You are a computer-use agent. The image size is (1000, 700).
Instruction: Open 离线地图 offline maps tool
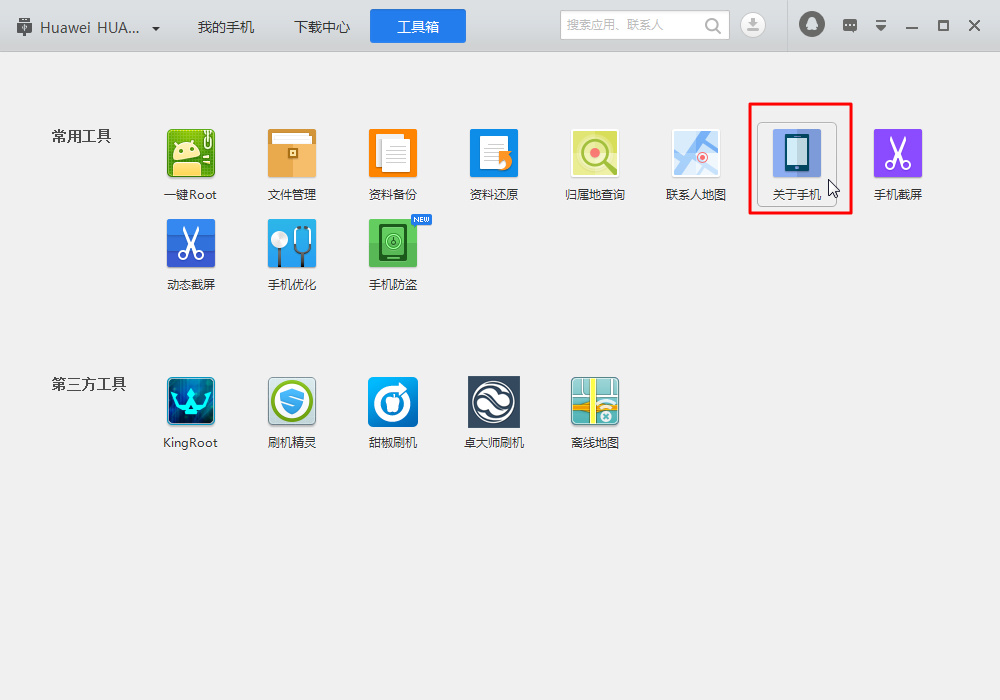(x=595, y=412)
